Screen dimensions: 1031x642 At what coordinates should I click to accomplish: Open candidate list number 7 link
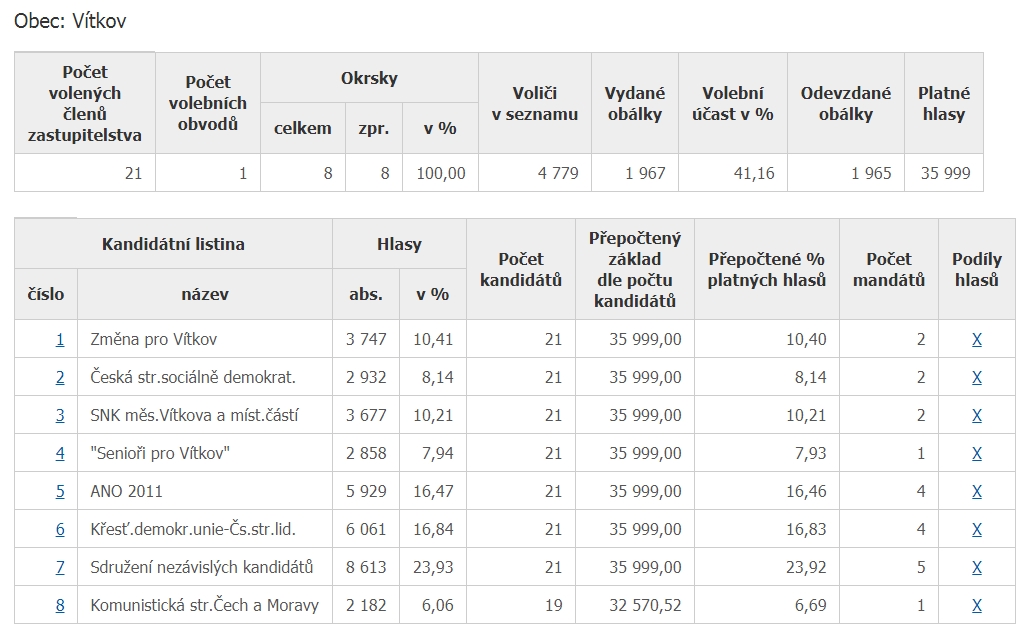60,567
